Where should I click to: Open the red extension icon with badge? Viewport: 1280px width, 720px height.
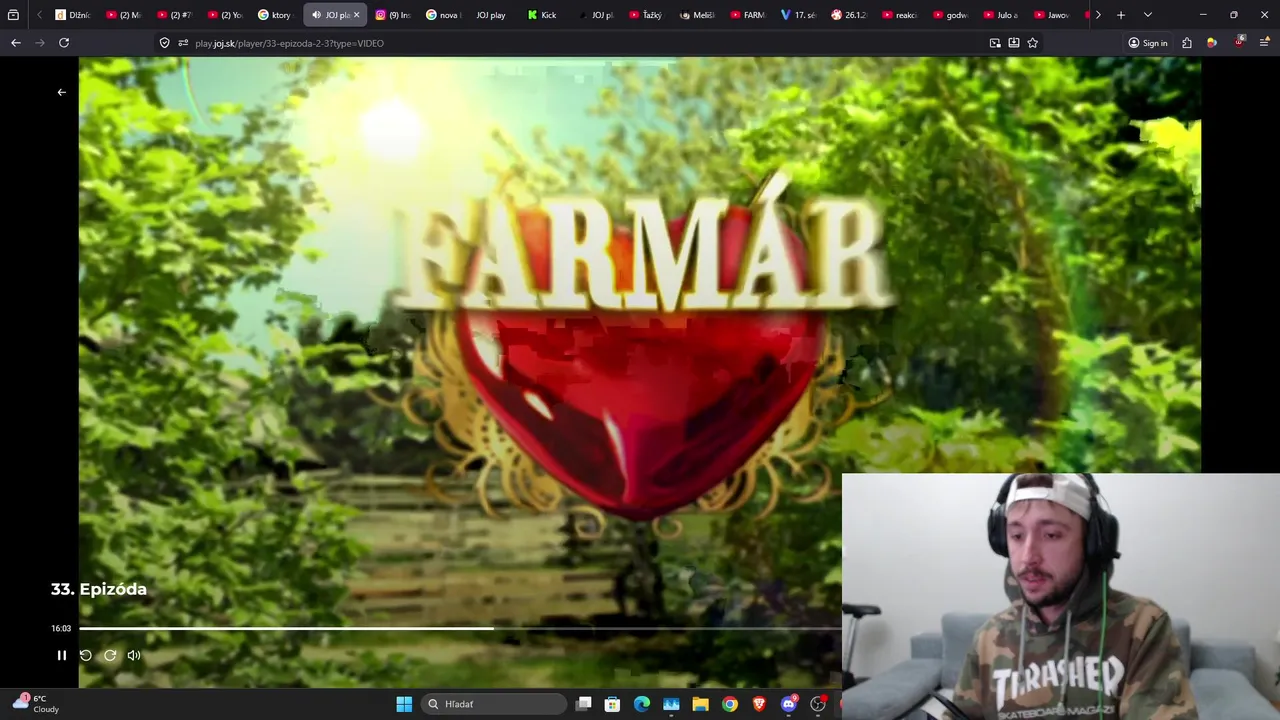click(x=1239, y=43)
